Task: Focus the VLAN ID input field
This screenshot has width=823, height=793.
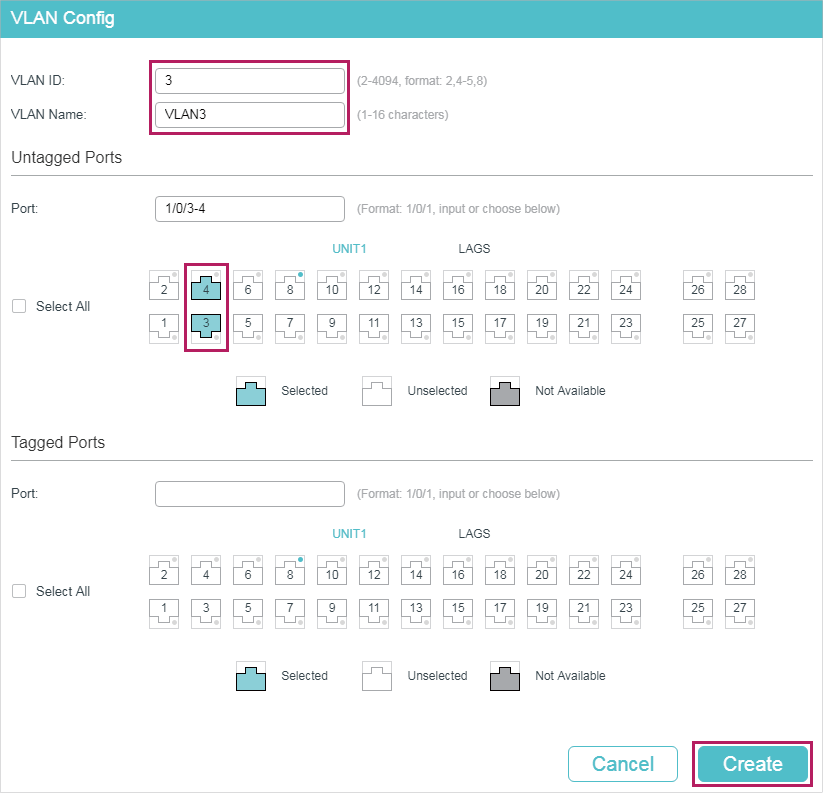Action: (250, 81)
